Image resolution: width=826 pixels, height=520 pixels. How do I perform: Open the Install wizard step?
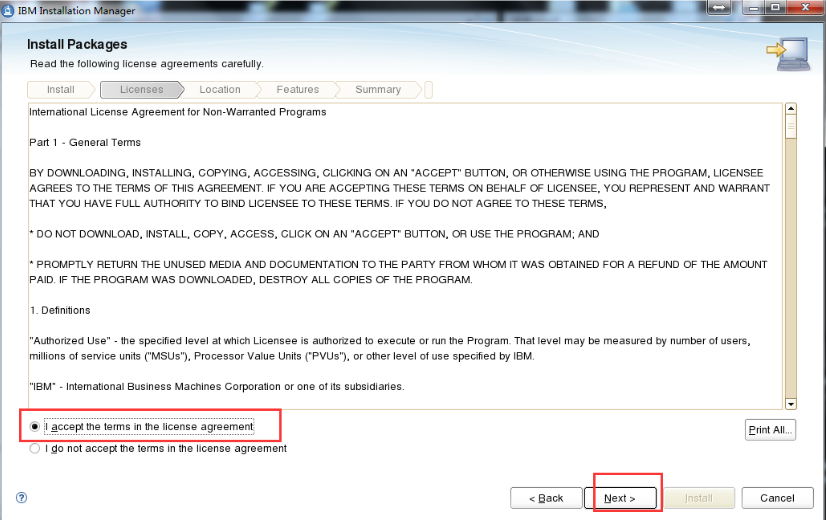click(x=61, y=90)
